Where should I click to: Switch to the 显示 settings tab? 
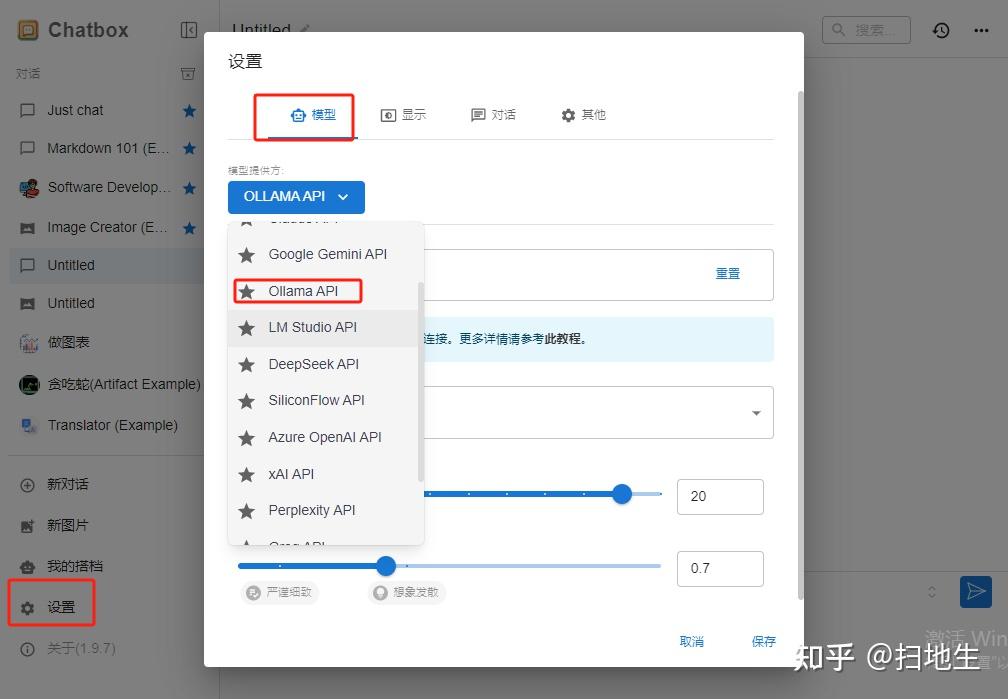point(403,114)
